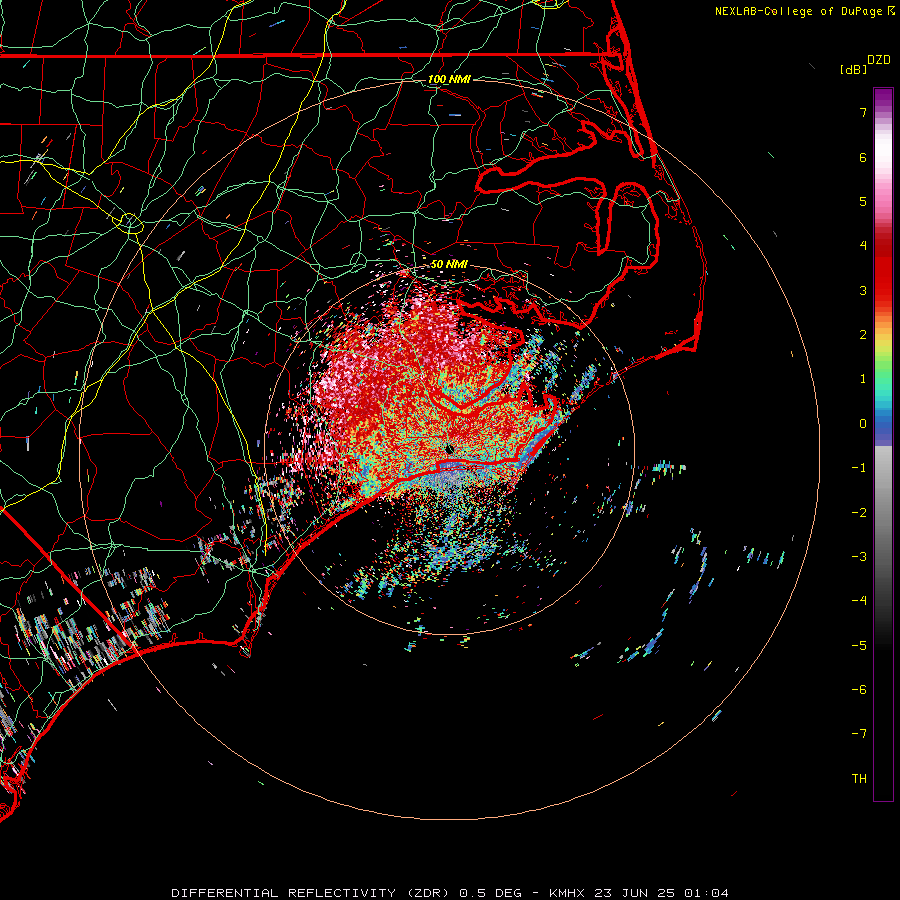Click the 100 NMI range ring label
Image resolution: width=900 pixels, height=900 pixels.
pyautogui.click(x=449, y=79)
